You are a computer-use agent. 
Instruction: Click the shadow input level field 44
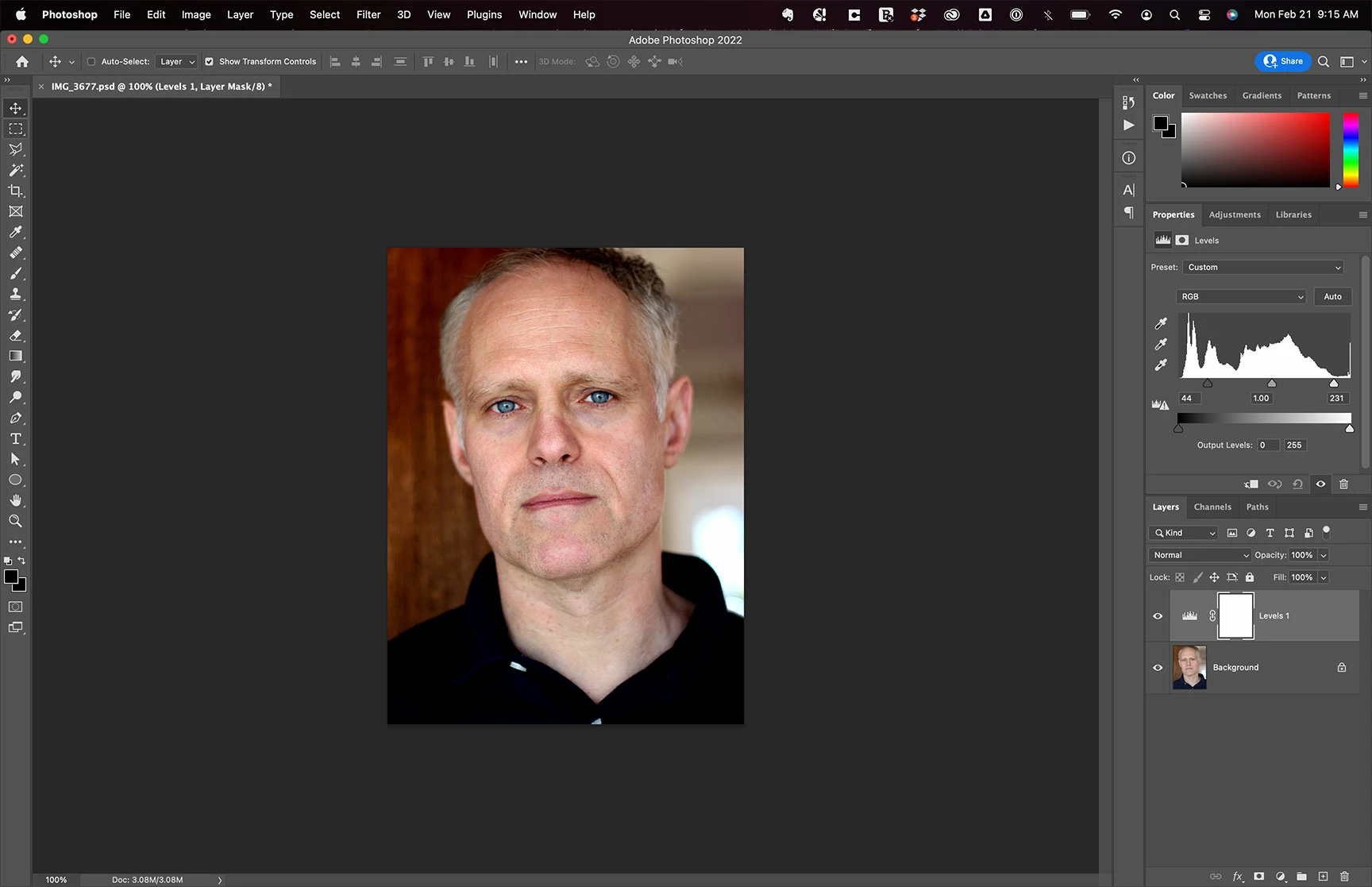click(1188, 398)
